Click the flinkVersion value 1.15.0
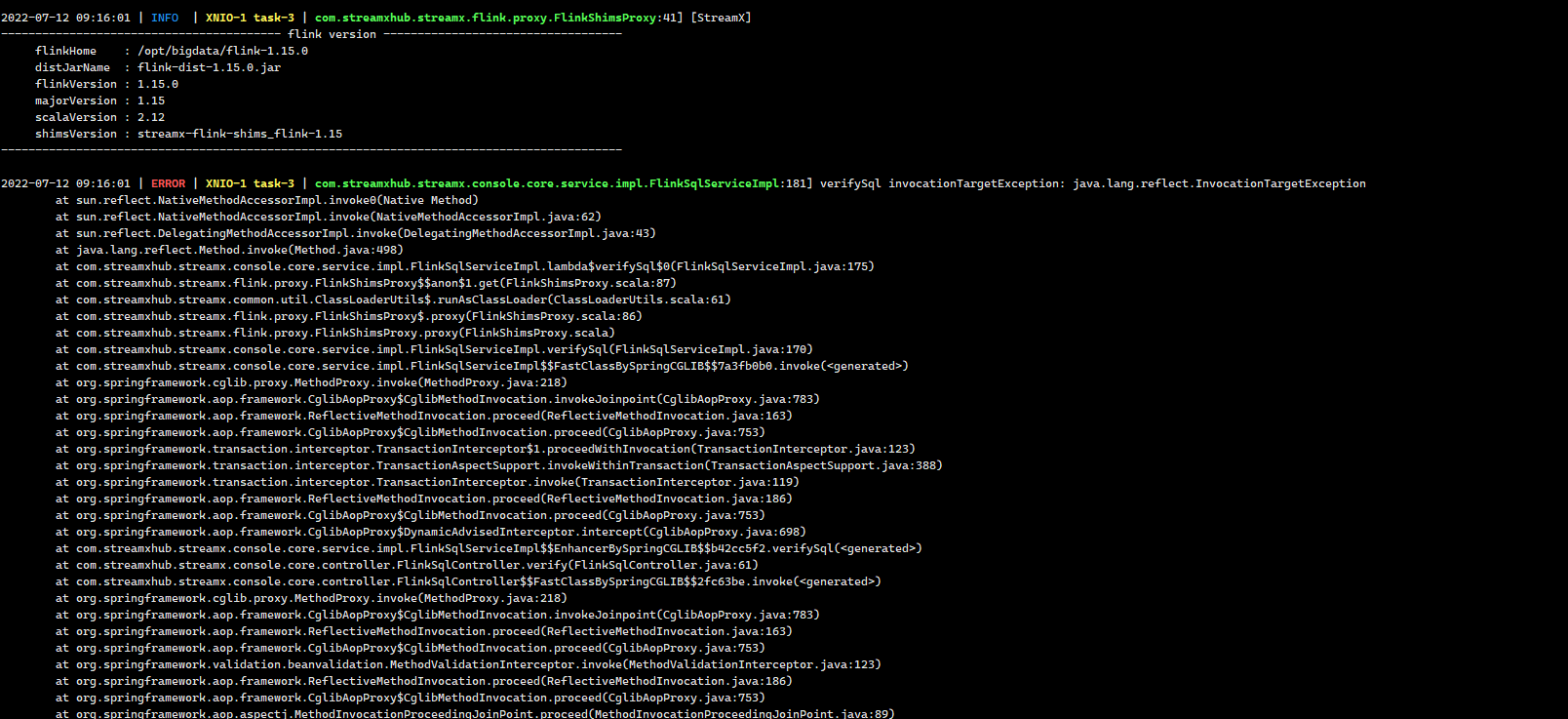 coord(158,84)
